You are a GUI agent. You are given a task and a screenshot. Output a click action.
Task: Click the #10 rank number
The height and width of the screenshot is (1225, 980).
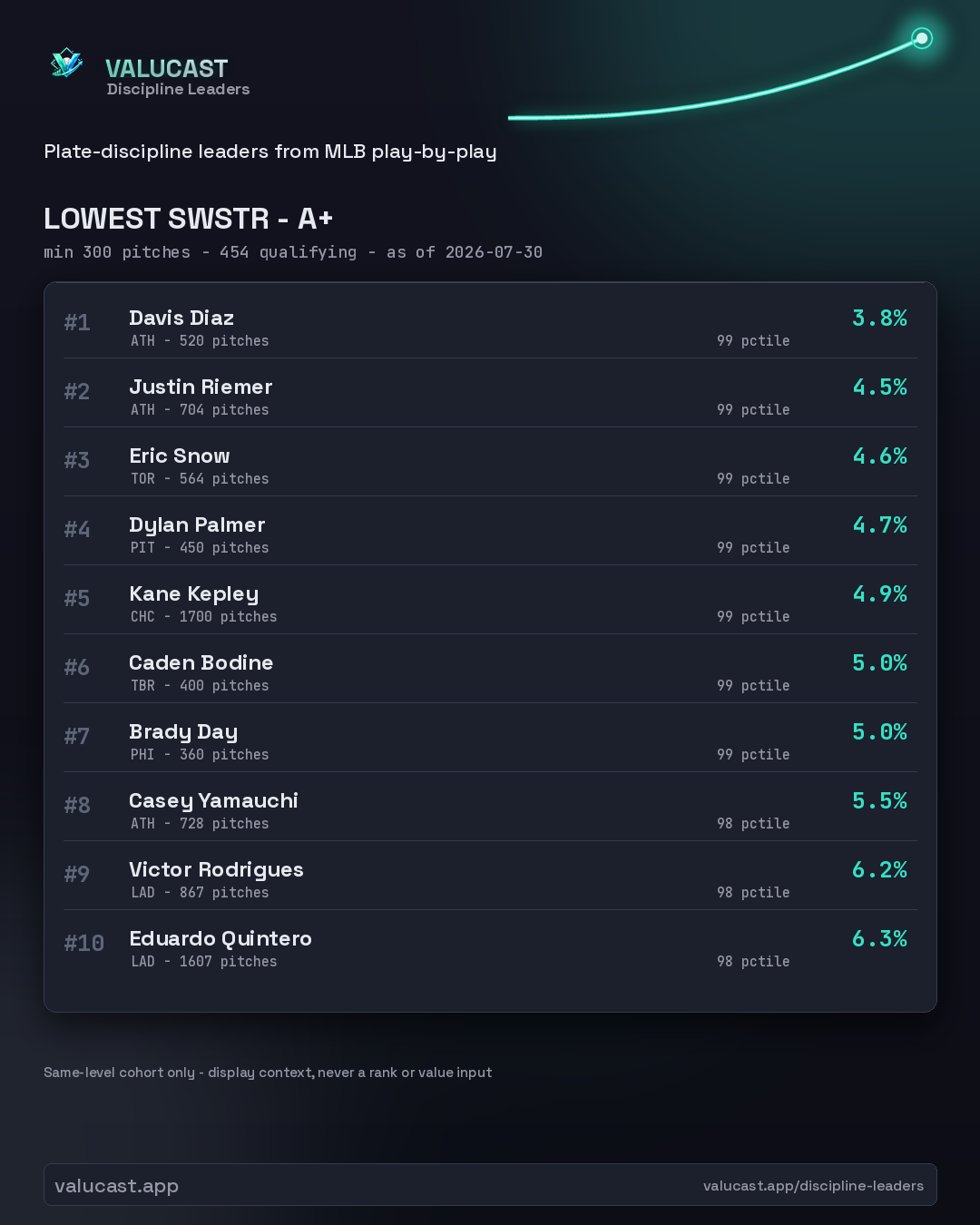pos(83,943)
